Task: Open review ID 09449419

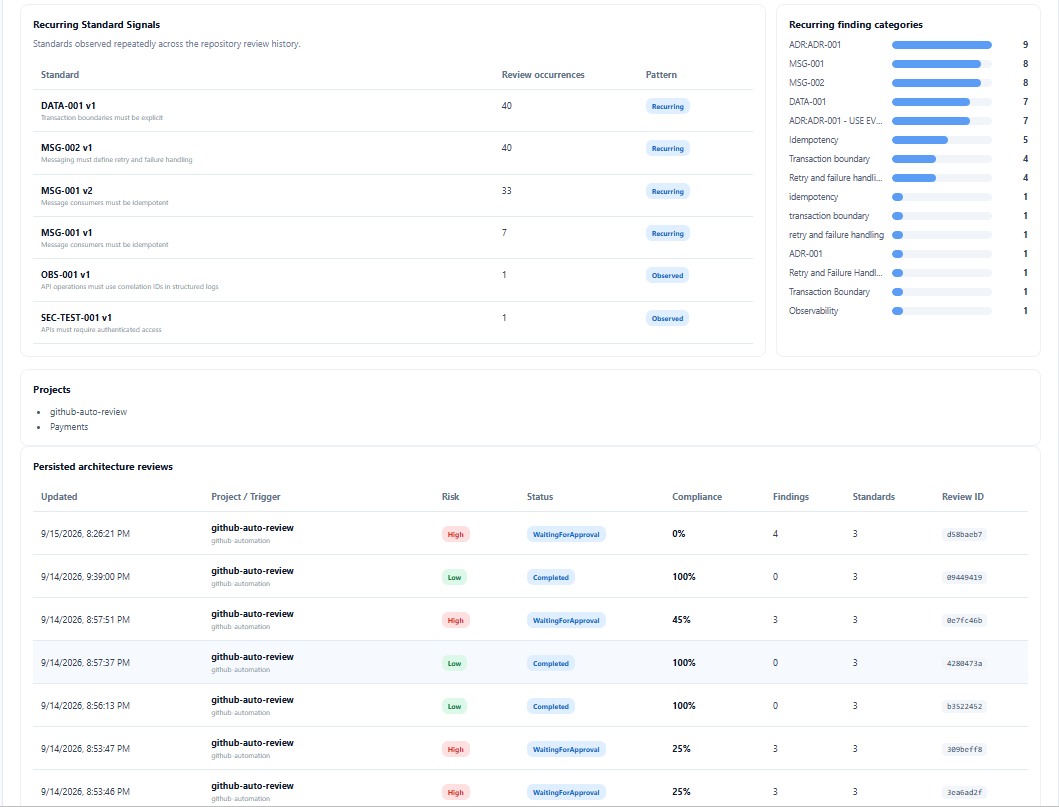Action: [964, 577]
